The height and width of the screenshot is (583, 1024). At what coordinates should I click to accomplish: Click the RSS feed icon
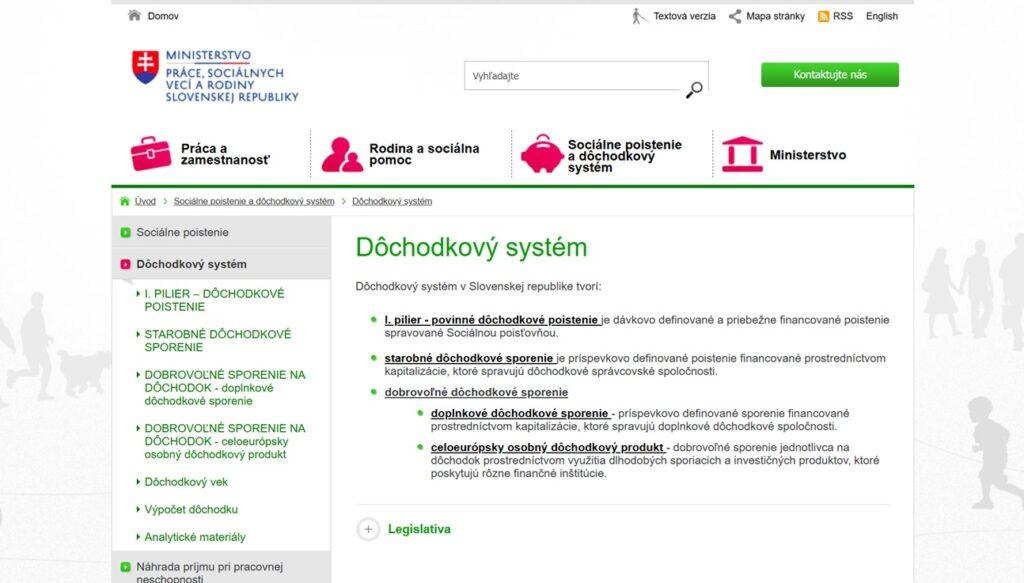[x=823, y=16]
